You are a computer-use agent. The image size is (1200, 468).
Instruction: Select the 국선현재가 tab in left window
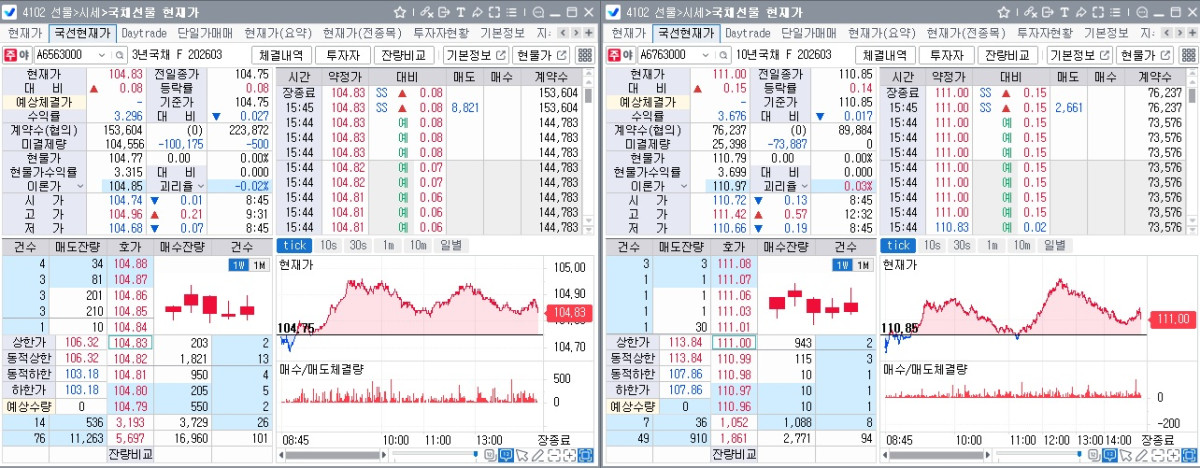pyautogui.click(x=82, y=33)
